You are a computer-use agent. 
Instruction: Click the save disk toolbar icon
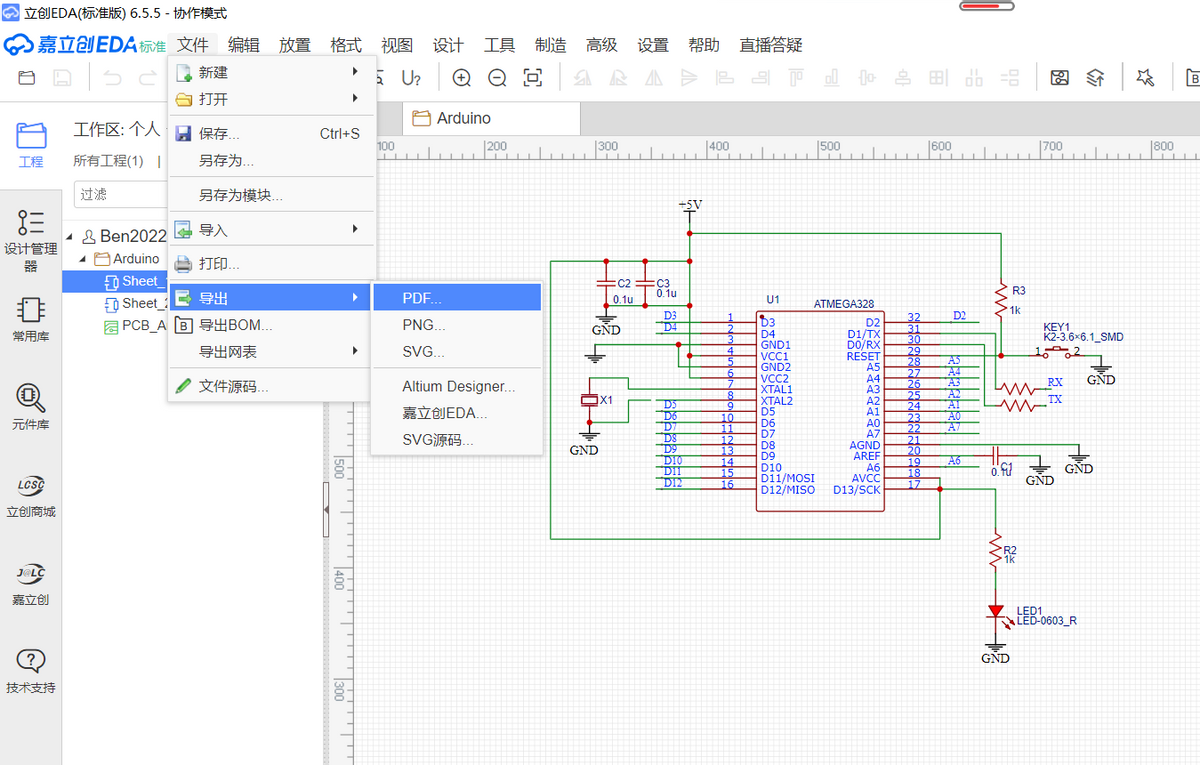click(62, 78)
